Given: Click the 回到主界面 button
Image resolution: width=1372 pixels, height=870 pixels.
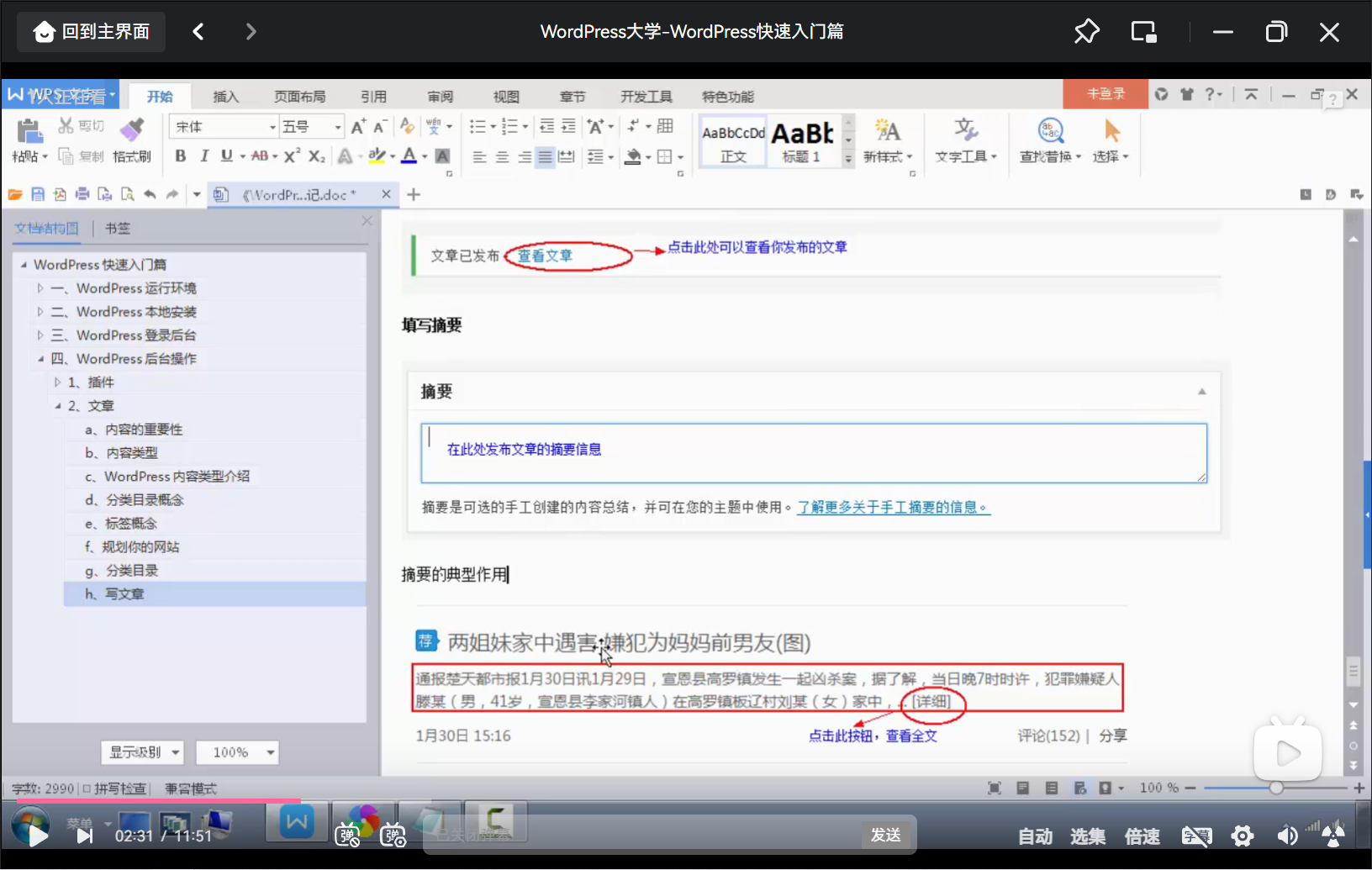Looking at the screenshot, I should point(92,32).
